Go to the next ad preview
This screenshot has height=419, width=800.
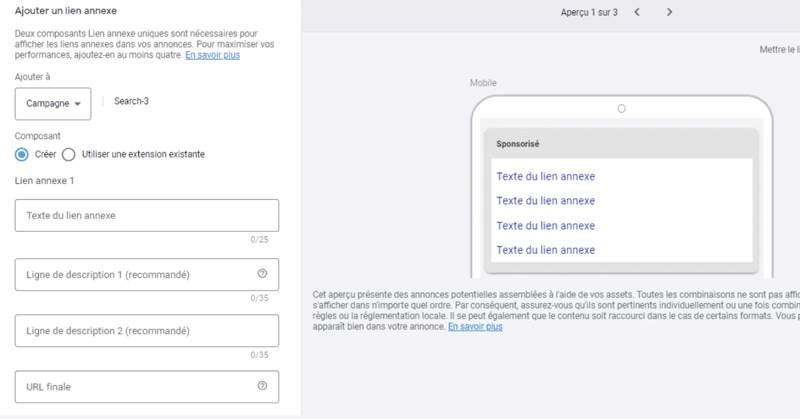[669, 12]
